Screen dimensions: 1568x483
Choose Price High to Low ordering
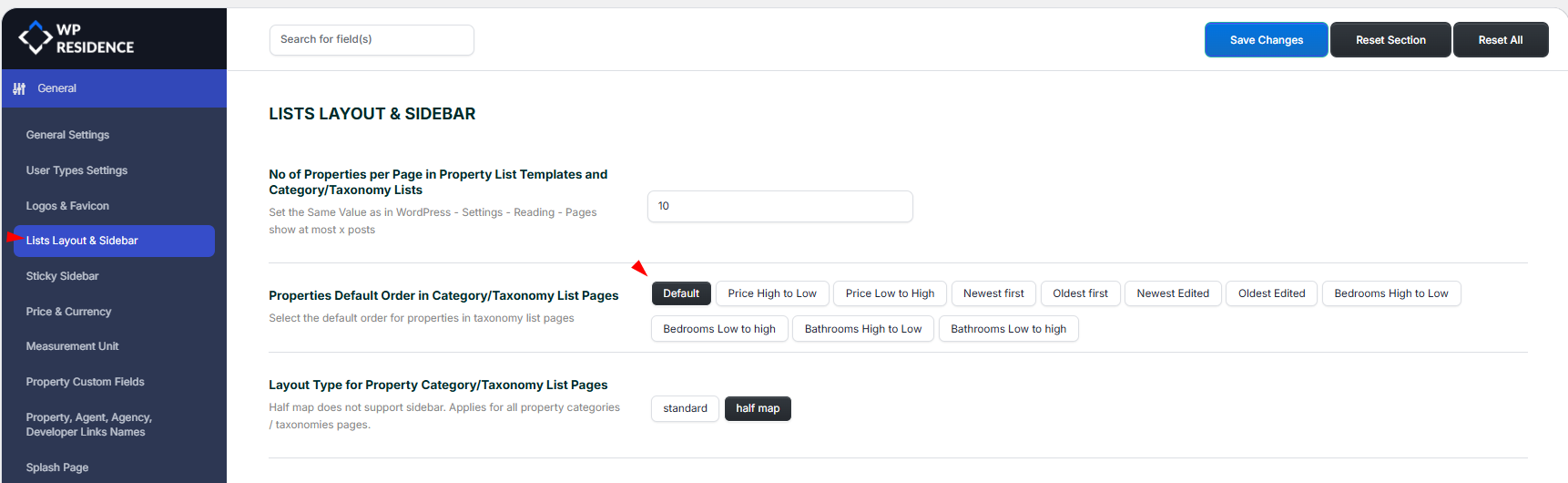pyautogui.click(x=772, y=293)
